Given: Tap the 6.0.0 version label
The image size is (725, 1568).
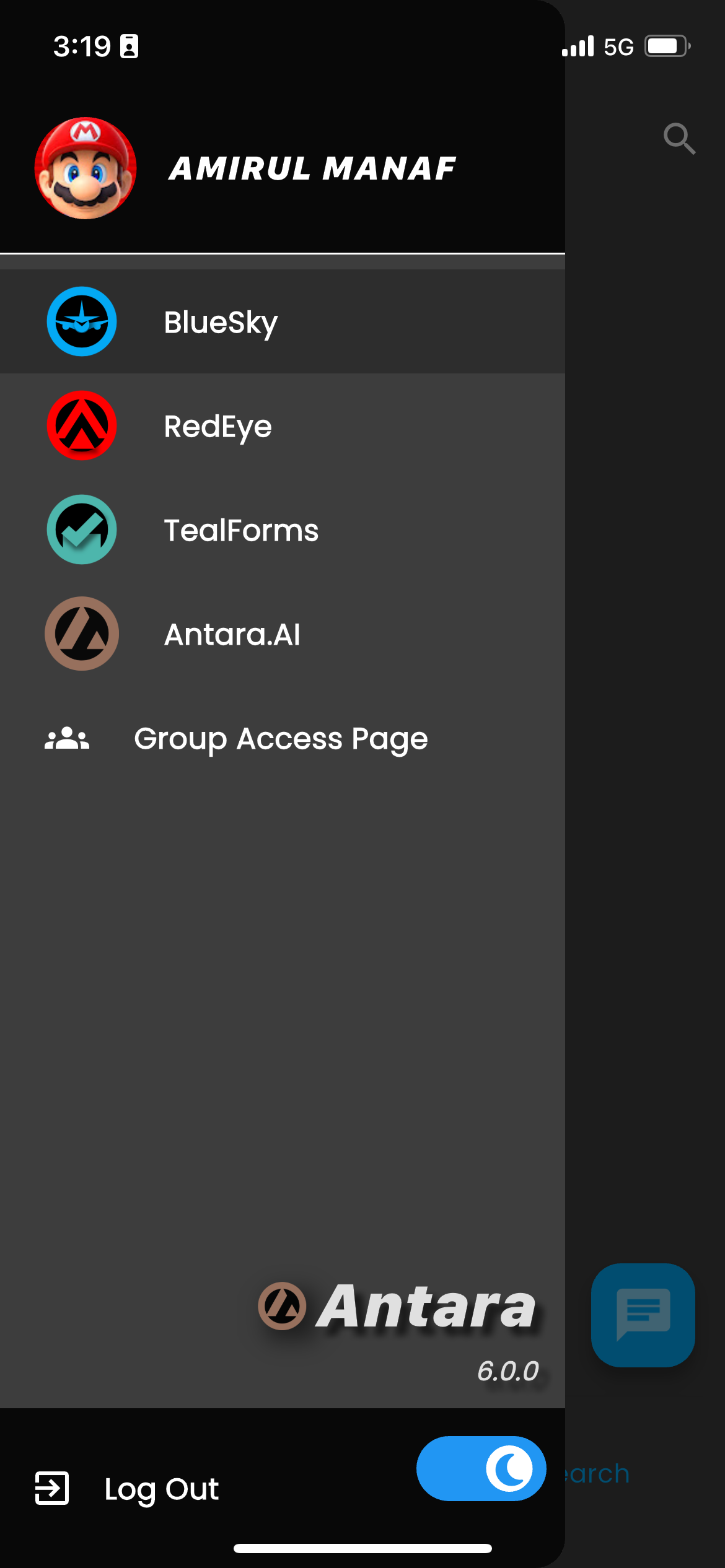Looking at the screenshot, I should click(508, 1371).
